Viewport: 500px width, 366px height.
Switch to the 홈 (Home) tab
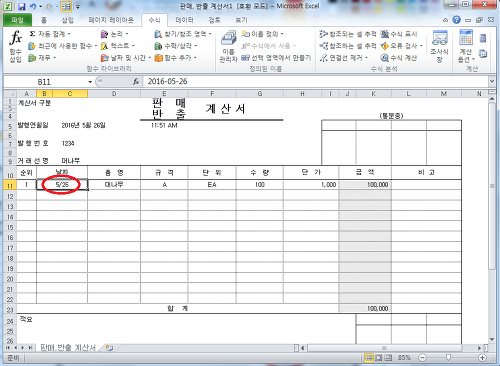(44, 20)
